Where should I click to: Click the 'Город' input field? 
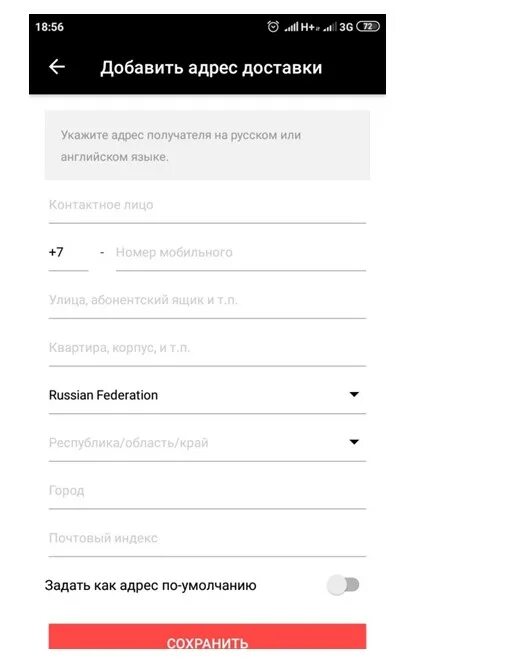(207, 491)
